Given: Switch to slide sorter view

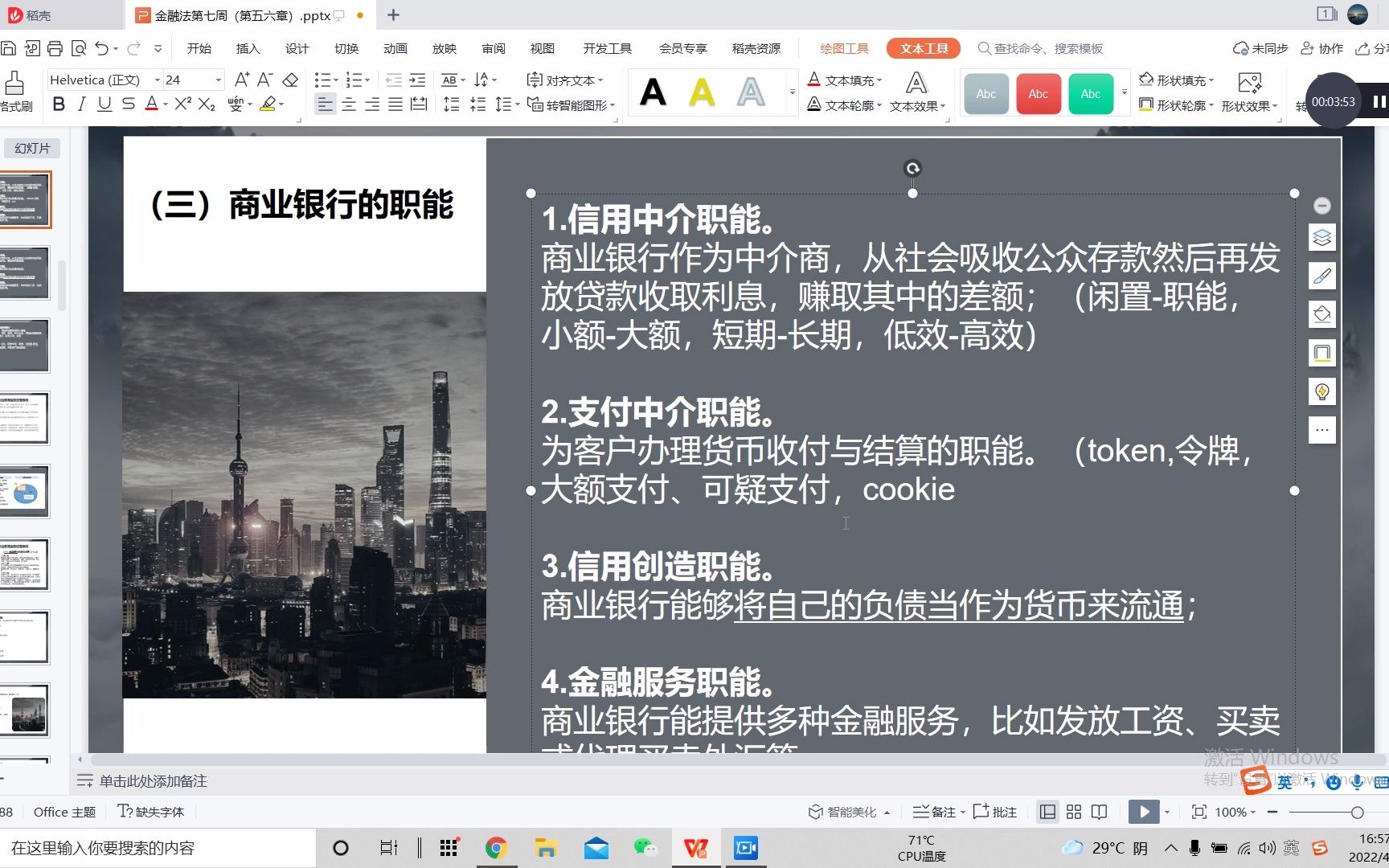Looking at the screenshot, I should coord(1074,812).
